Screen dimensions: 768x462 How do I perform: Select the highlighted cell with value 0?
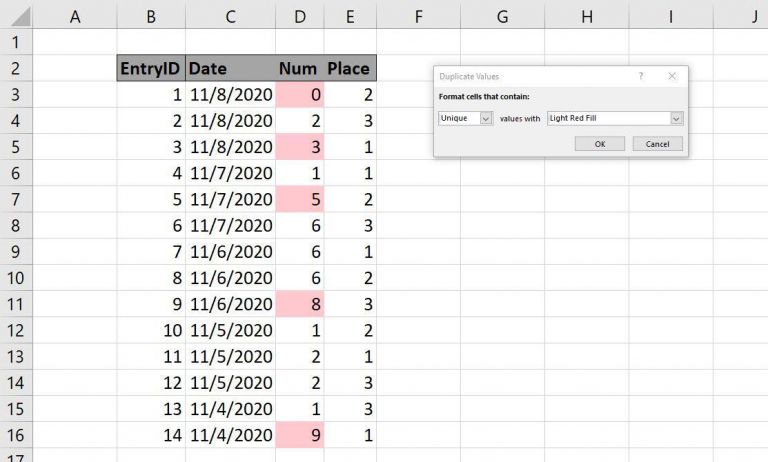point(300,95)
